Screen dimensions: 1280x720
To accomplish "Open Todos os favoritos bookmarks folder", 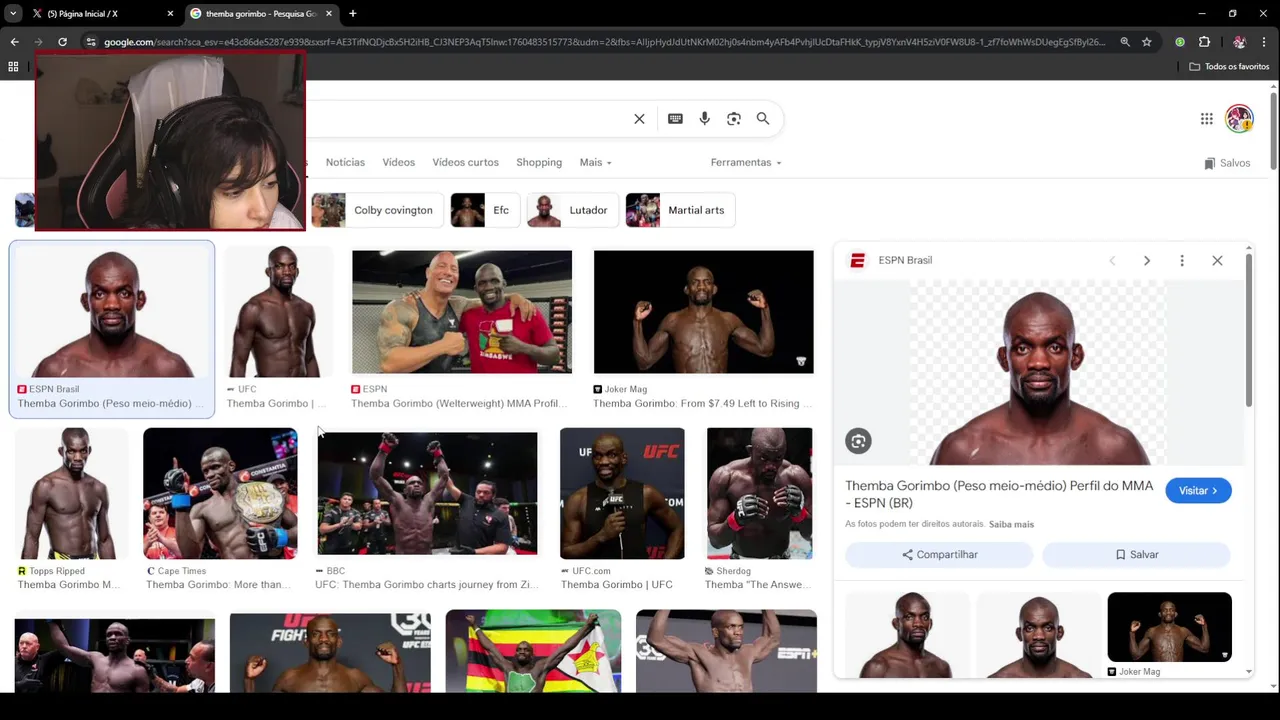I will (1230, 66).
